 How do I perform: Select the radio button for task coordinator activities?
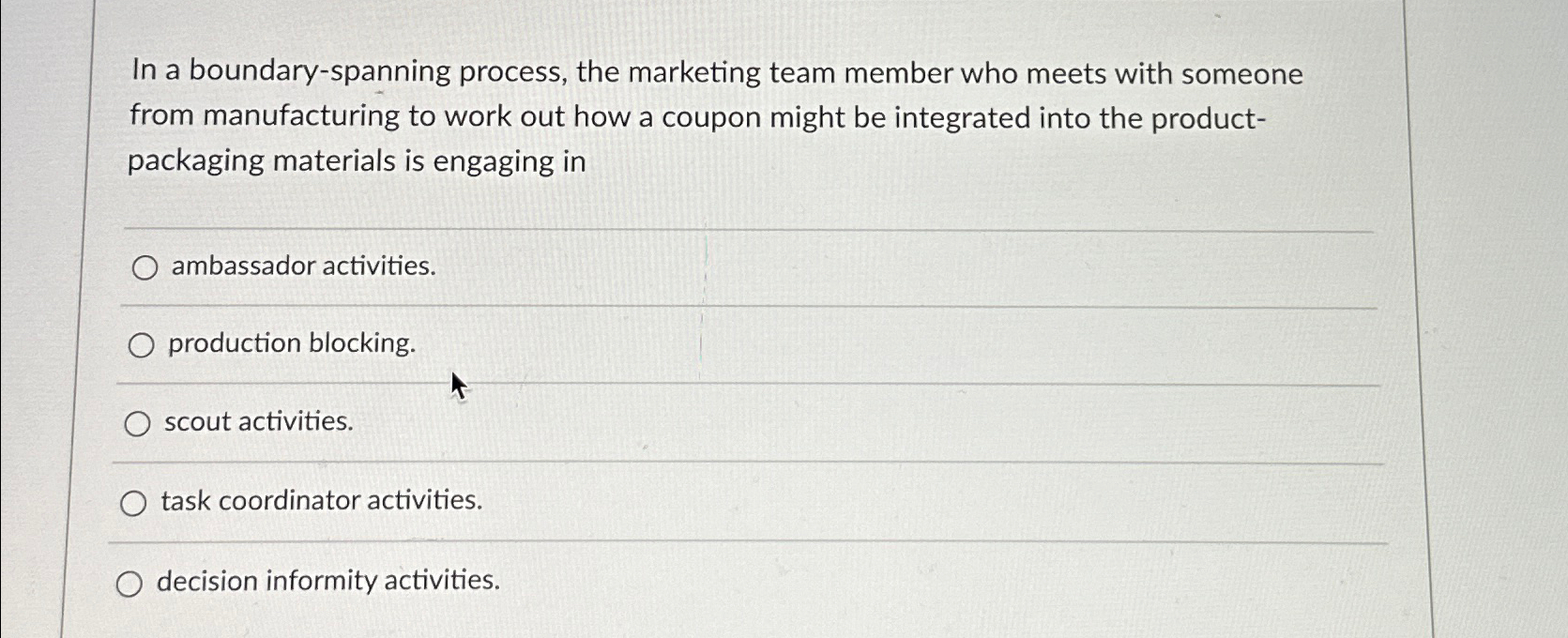(x=134, y=503)
